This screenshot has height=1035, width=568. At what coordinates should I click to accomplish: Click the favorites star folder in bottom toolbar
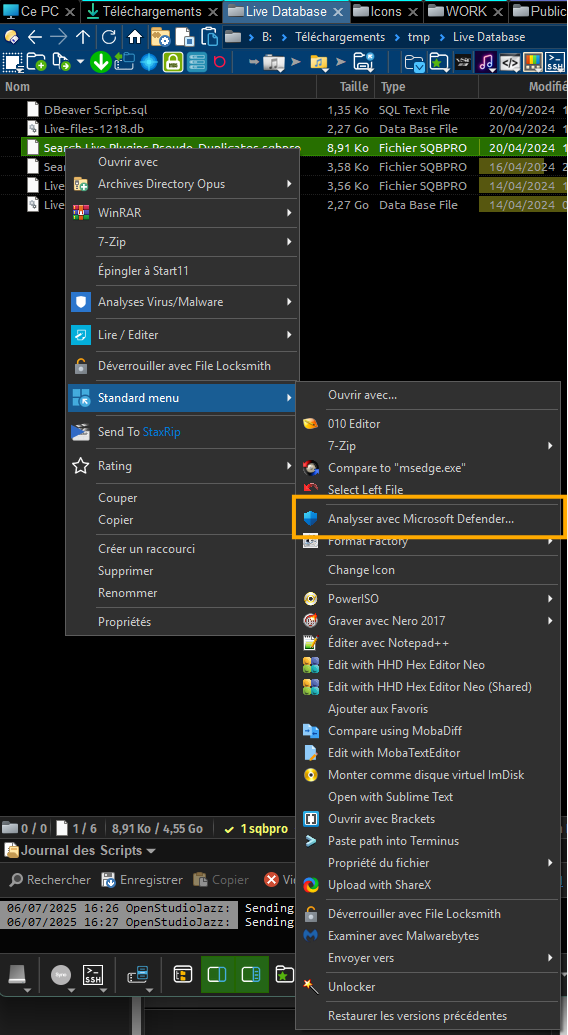[x=284, y=974]
